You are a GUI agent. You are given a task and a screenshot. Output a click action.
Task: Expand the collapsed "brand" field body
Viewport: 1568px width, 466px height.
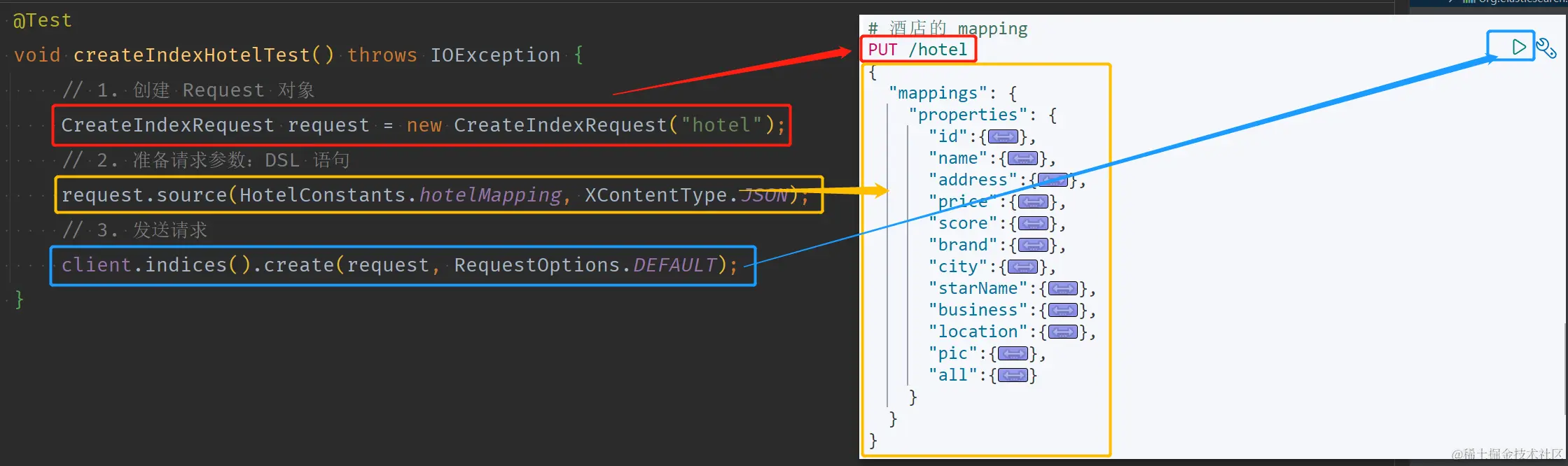tap(1033, 245)
